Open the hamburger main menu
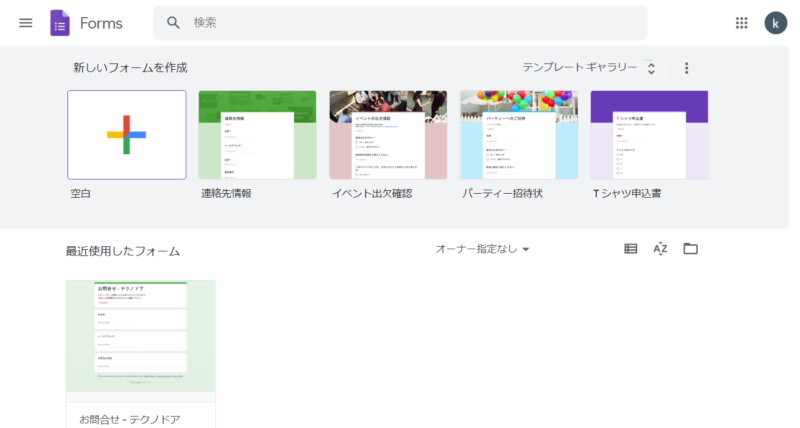Image resolution: width=800 pixels, height=428 pixels. [x=25, y=23]
